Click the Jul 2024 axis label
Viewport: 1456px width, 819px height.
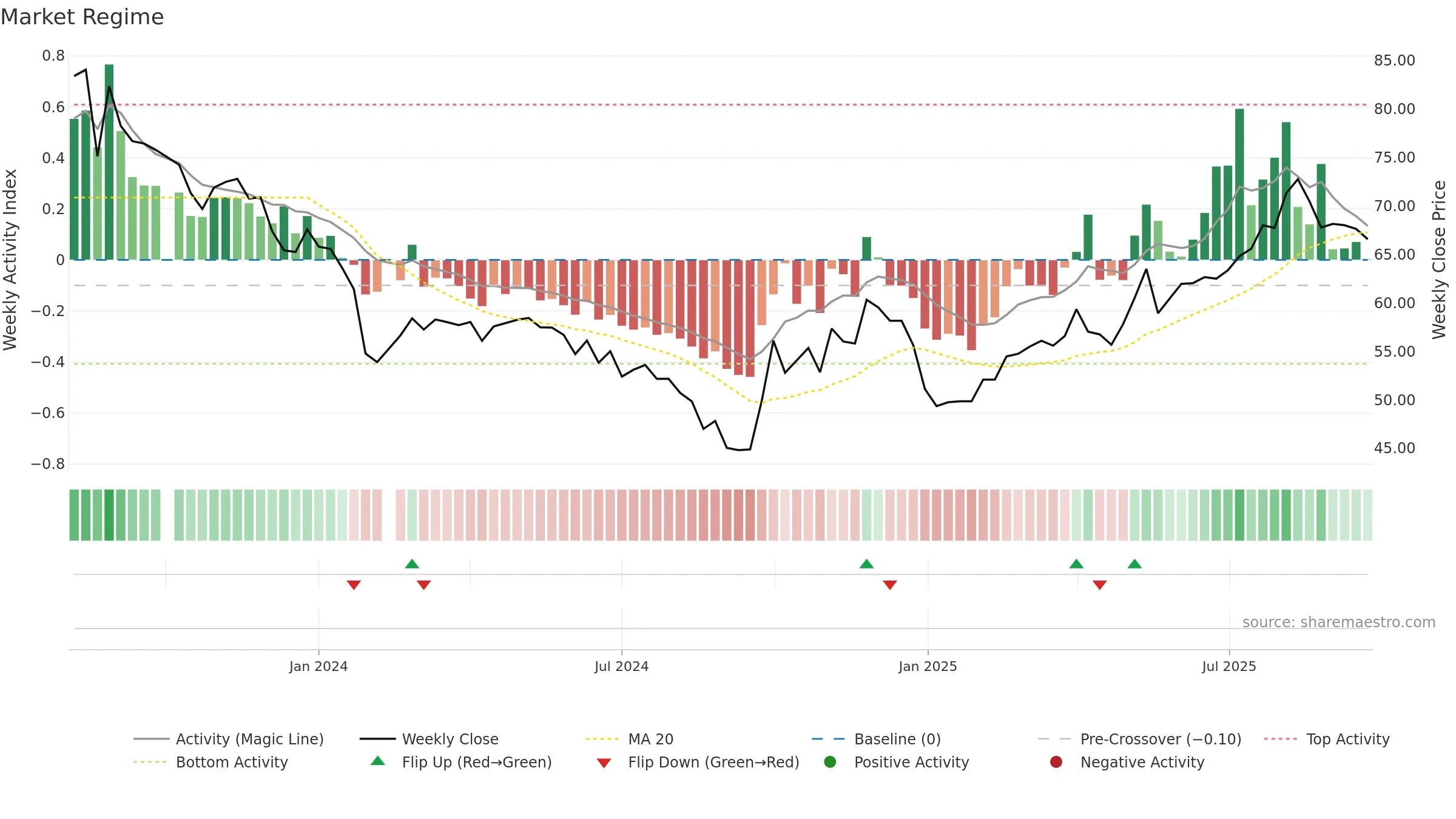click(622, 667)
